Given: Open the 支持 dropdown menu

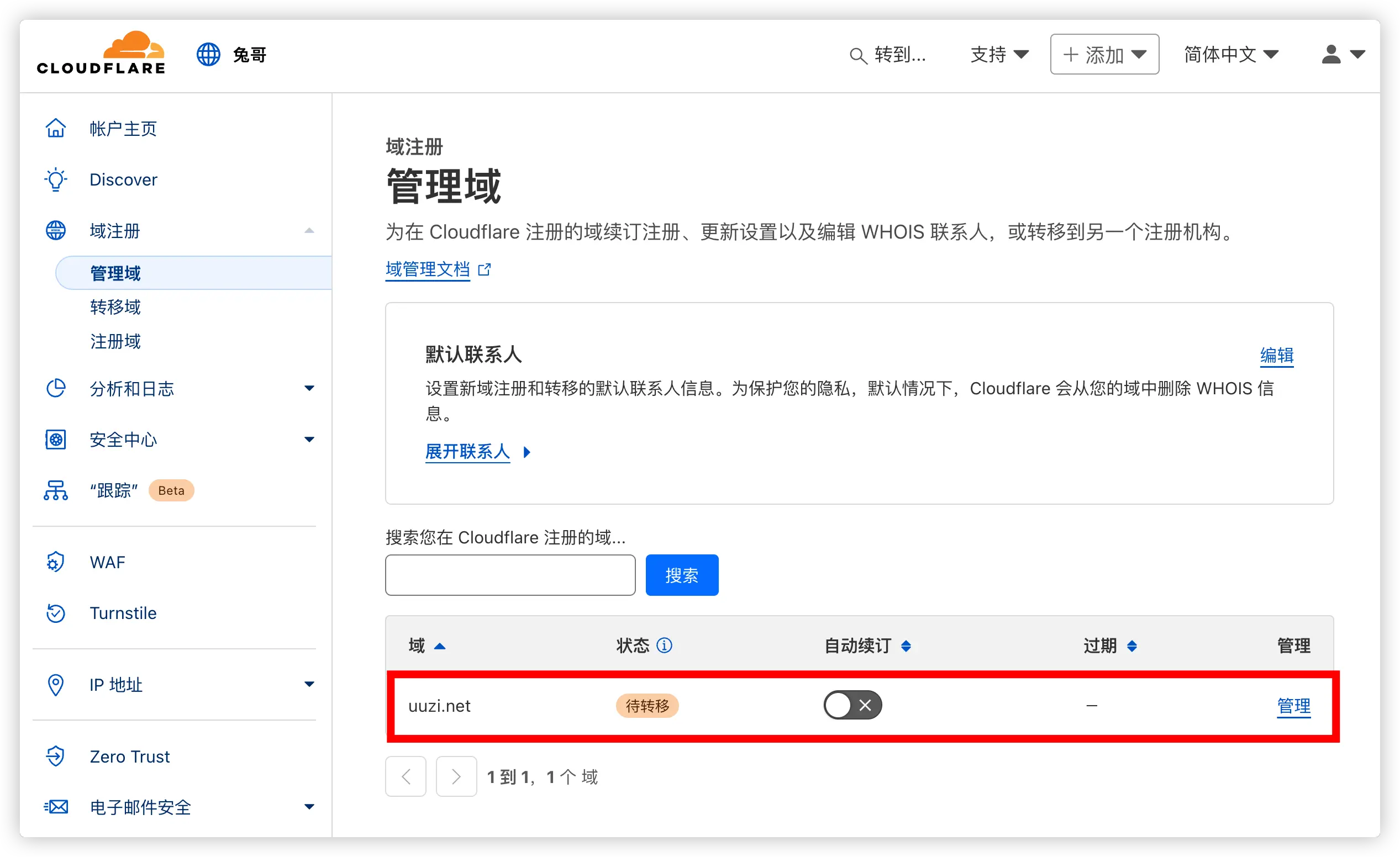Looking at the screenshot, I should pyautogui.click(x=999, y=55).
